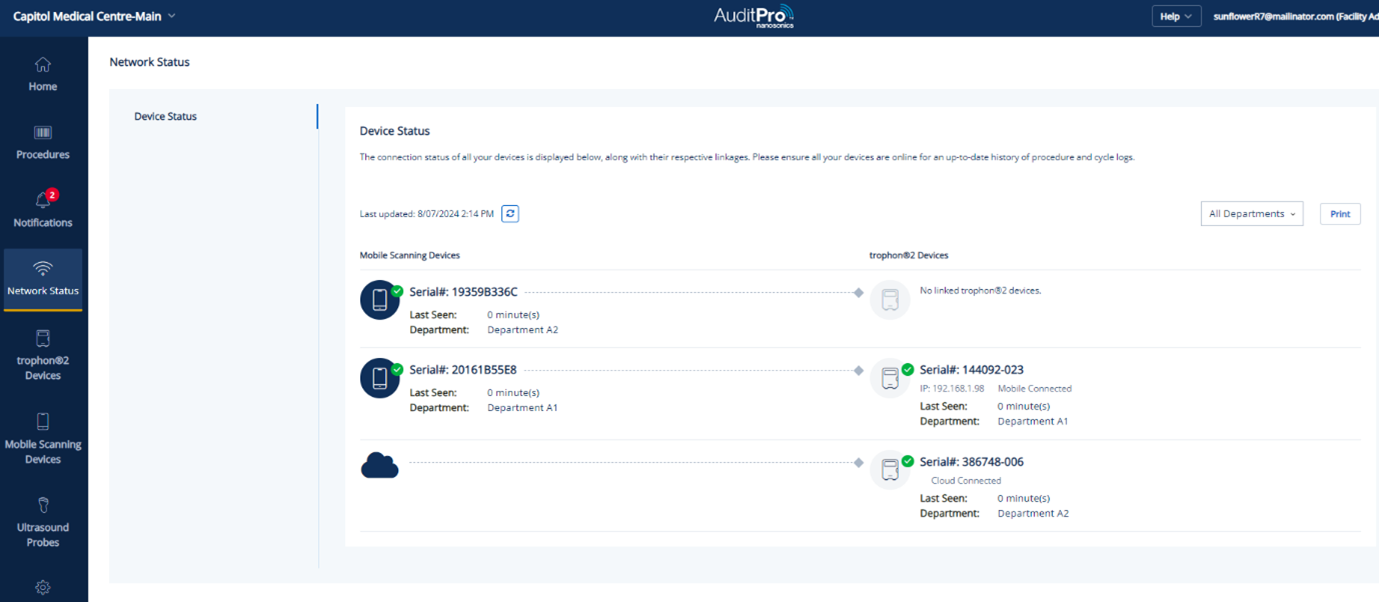Click the trophon device icon for 386748-006
This screenshot has height=602, width=1379.
click(x=890, y=470)
